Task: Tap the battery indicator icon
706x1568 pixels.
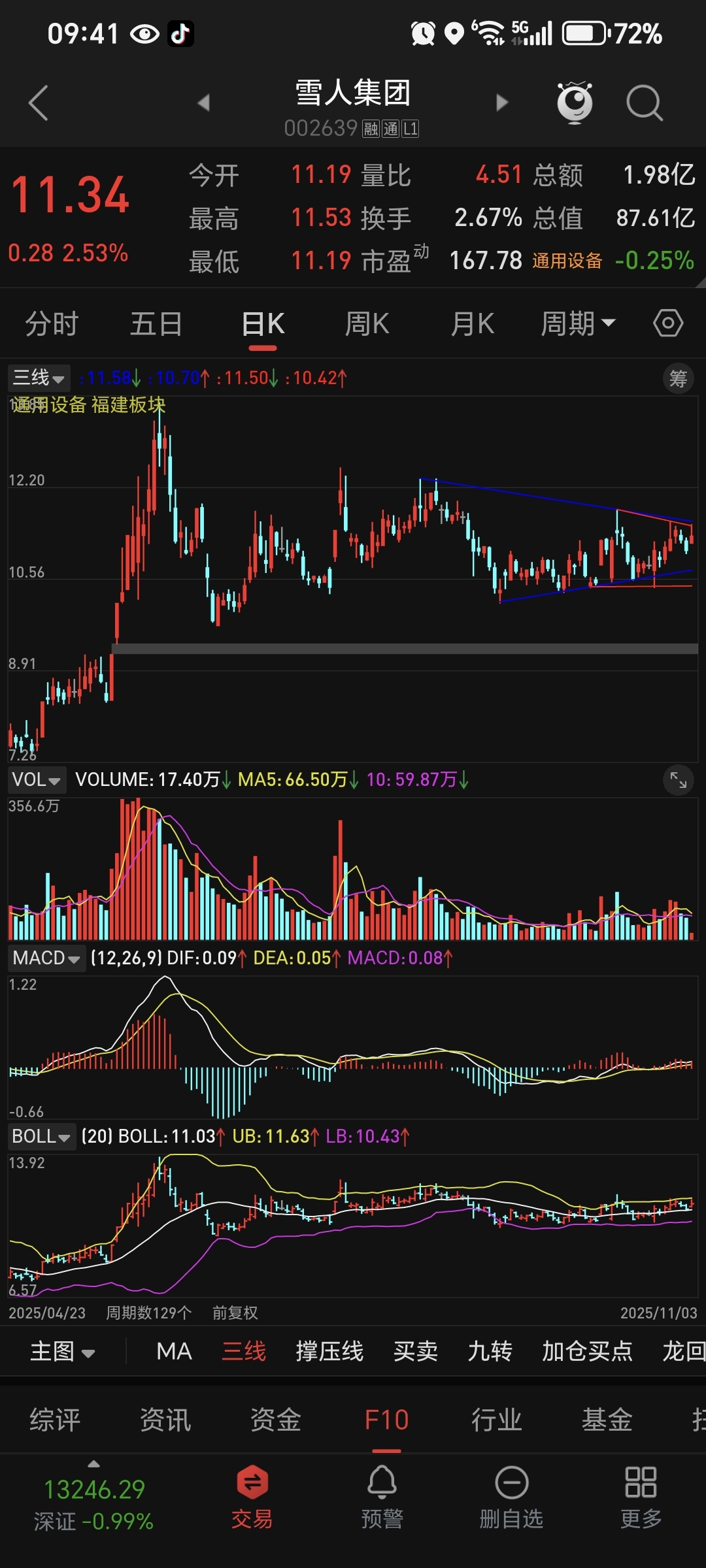Action: [x=585, y=33]
